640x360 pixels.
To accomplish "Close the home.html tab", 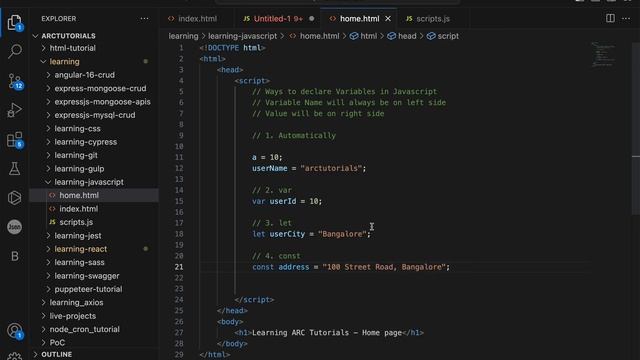I will (388, 19).
